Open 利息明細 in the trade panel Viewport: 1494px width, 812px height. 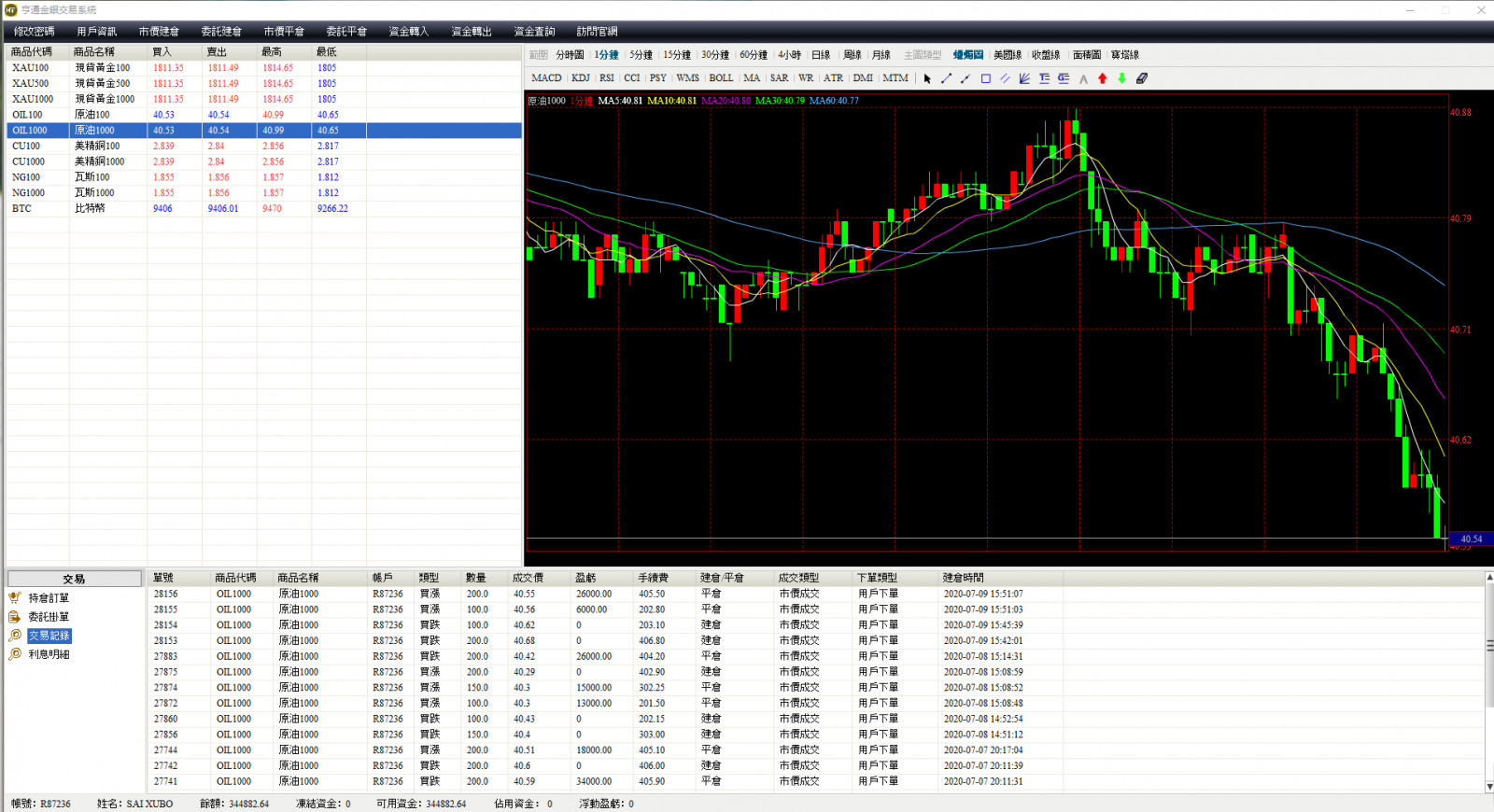[x=48, y=654]
